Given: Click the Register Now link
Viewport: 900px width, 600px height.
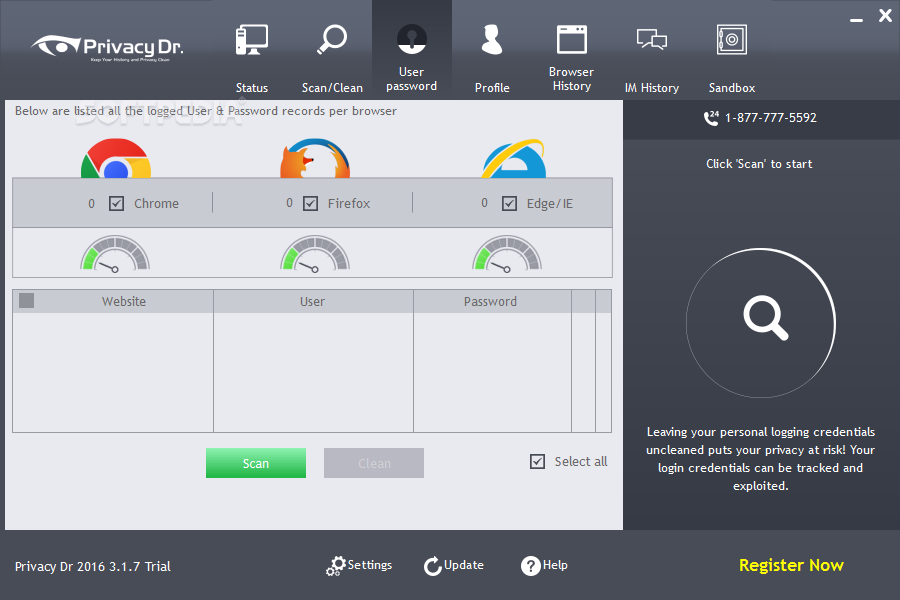Looking at the screenshot, I should pyautogui.click(x=791, y=566).
